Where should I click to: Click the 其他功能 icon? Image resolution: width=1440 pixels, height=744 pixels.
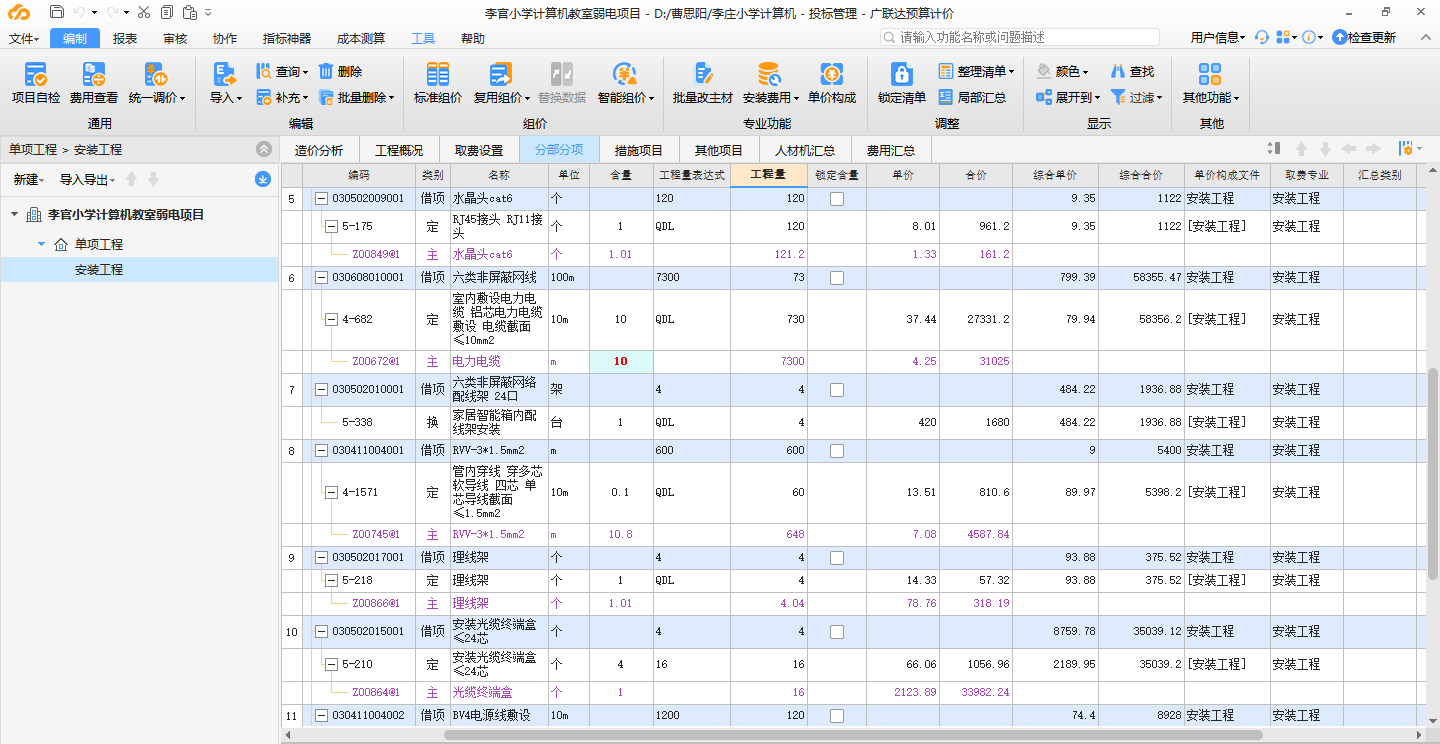point(1210,75)
